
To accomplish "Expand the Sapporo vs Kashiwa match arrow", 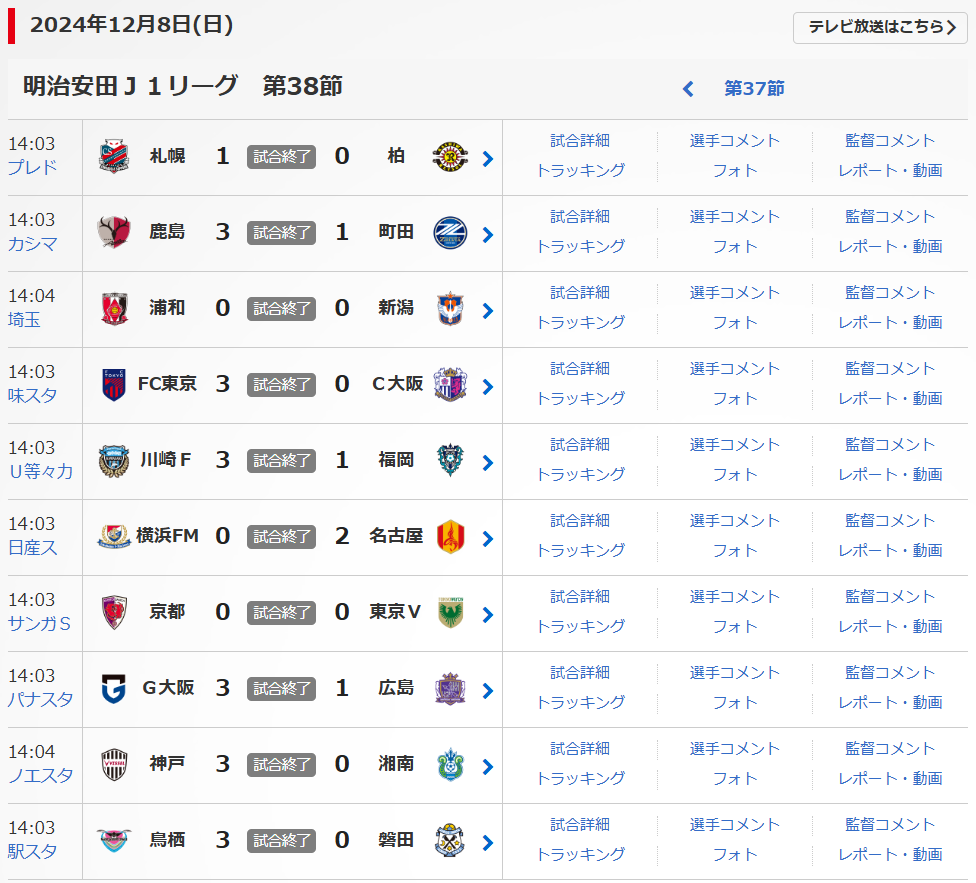I will [488, 158].
